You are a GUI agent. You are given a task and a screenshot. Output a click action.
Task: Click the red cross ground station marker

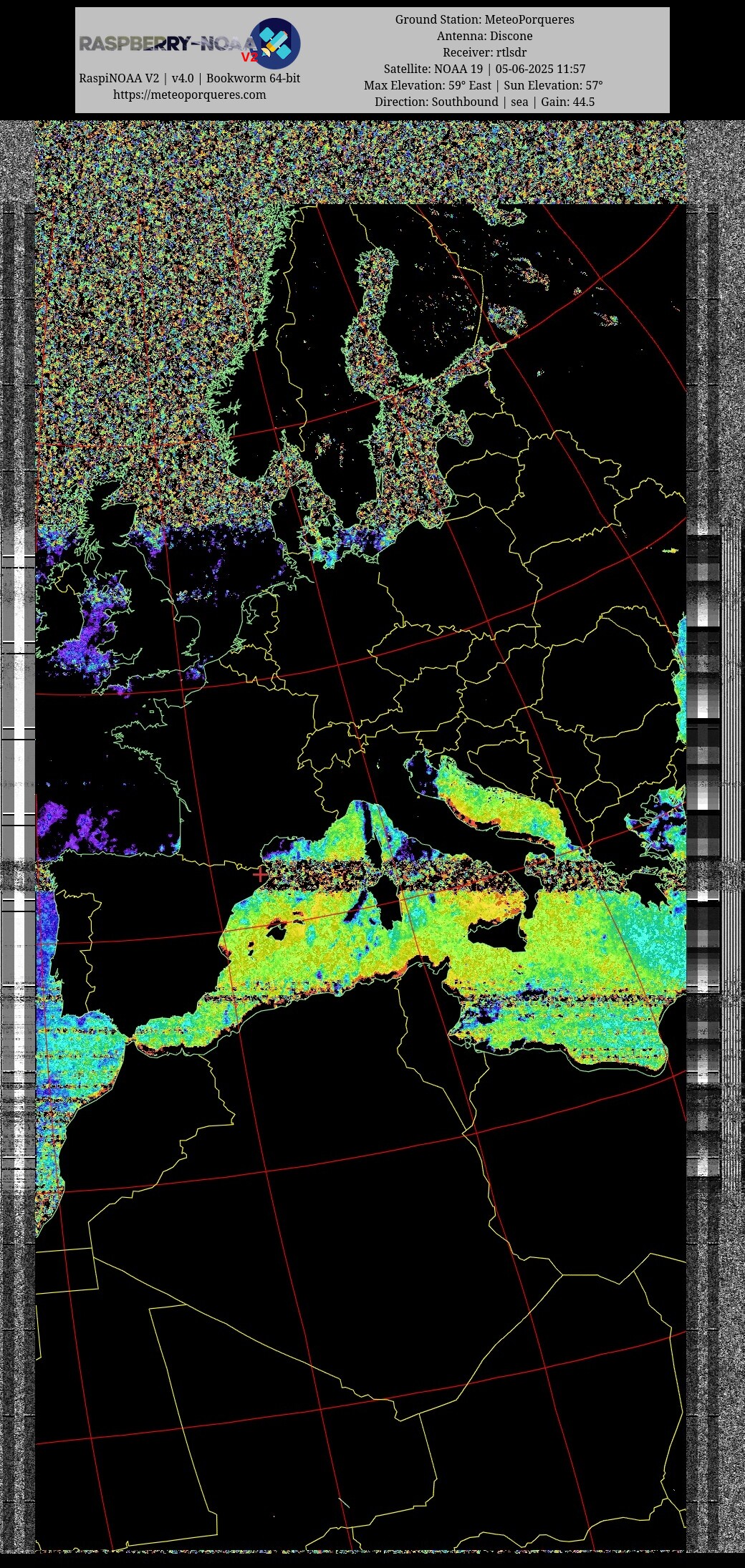point(260,874)
